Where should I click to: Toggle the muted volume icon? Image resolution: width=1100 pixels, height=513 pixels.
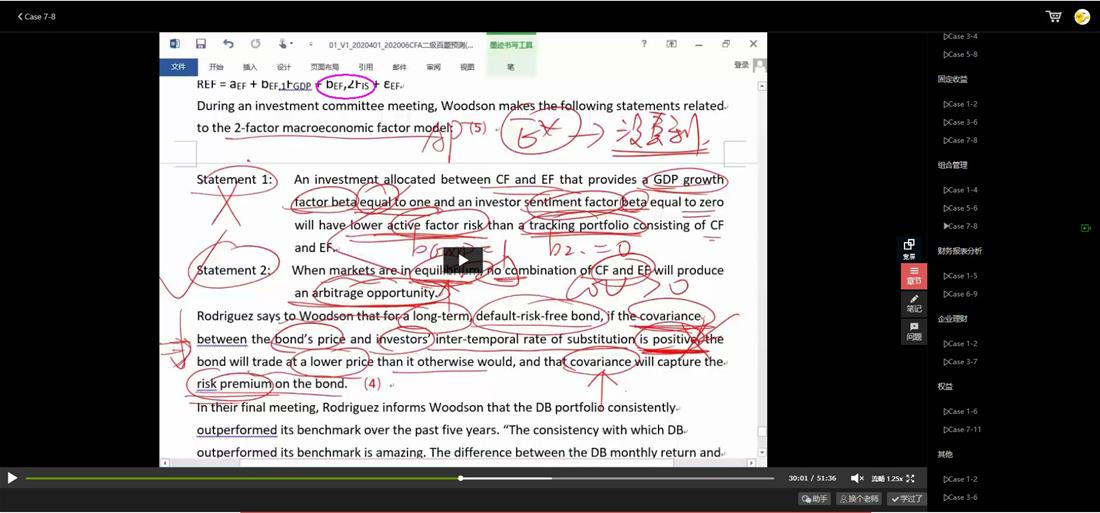[x=857, y=478]
